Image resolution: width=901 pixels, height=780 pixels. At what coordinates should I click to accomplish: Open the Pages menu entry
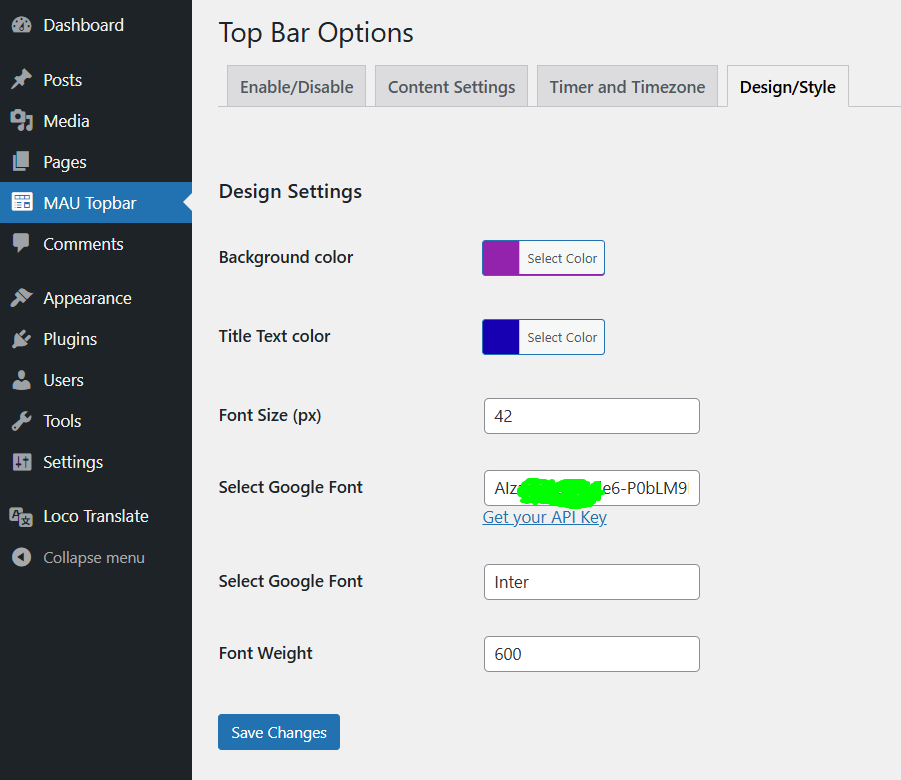coord(96,162)
